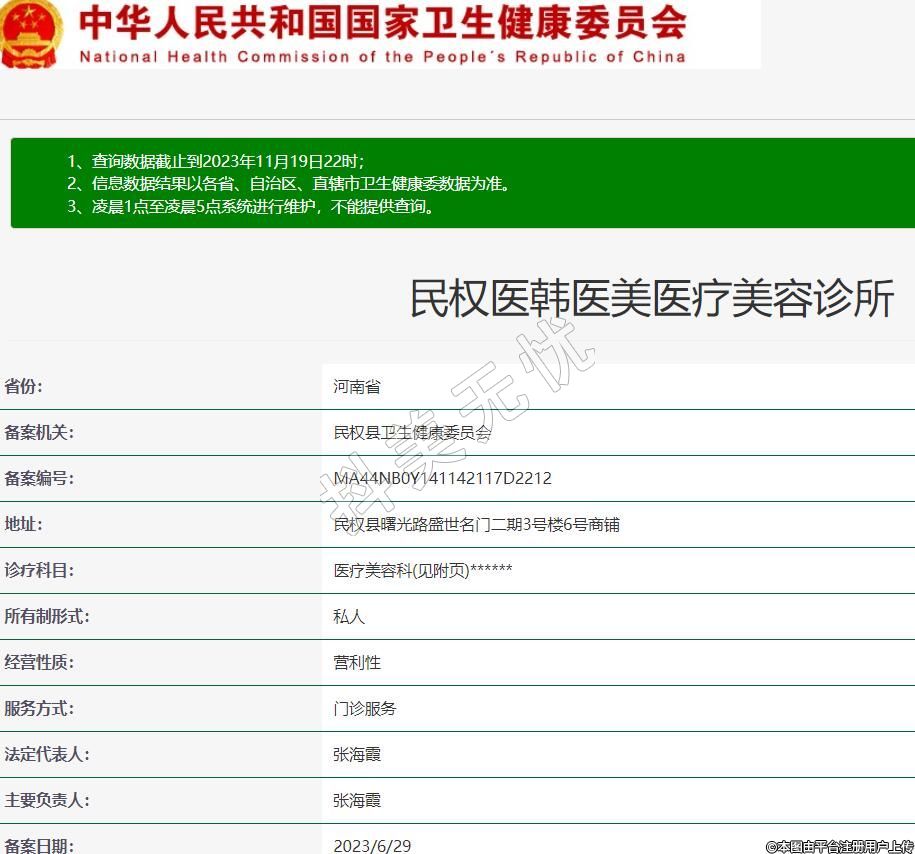Image resolution: width=915 pixels, height=854 pixels.
Task: Click the address value 民权县曙光路盛世名门
Action: [x=476, y=524]
